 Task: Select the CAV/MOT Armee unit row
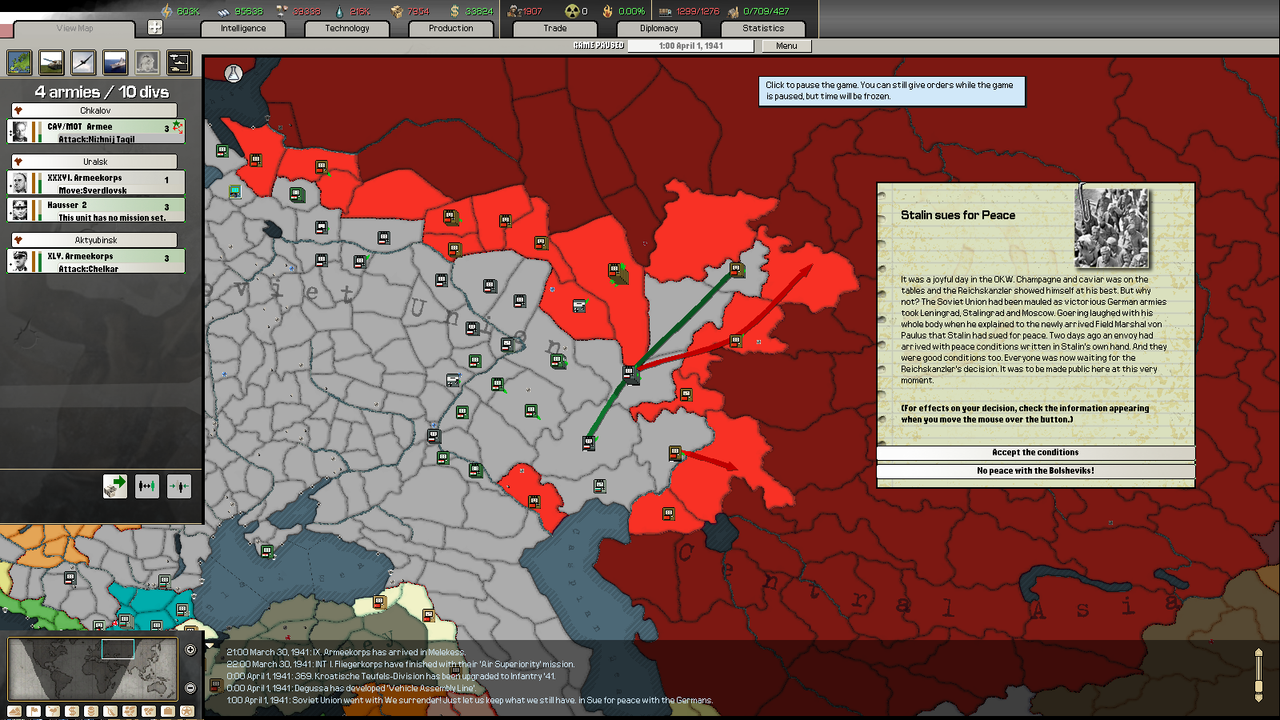pyautogui.click(x=96, y=131)
